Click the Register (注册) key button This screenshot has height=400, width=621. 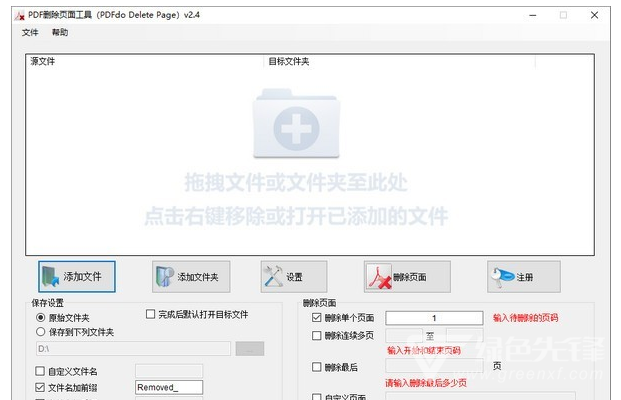pos(523,276)
